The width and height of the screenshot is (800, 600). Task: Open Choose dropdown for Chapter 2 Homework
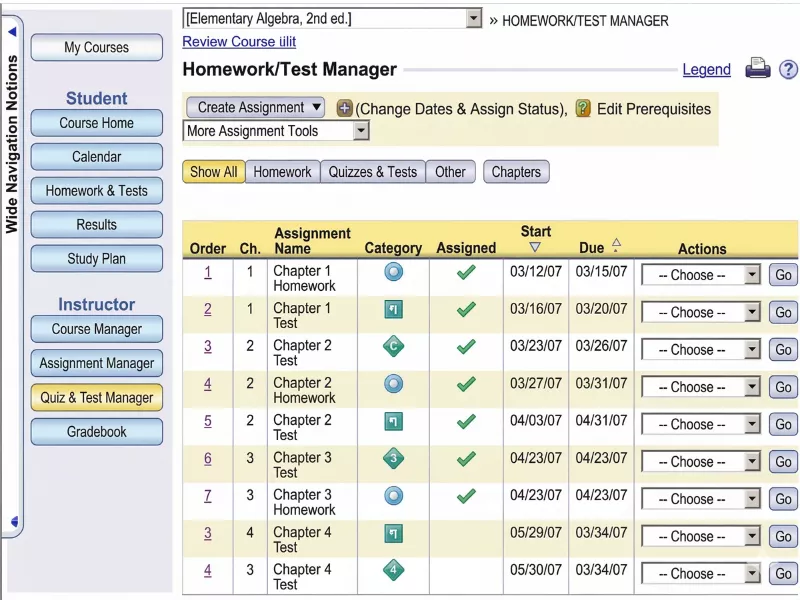[701, 387]
